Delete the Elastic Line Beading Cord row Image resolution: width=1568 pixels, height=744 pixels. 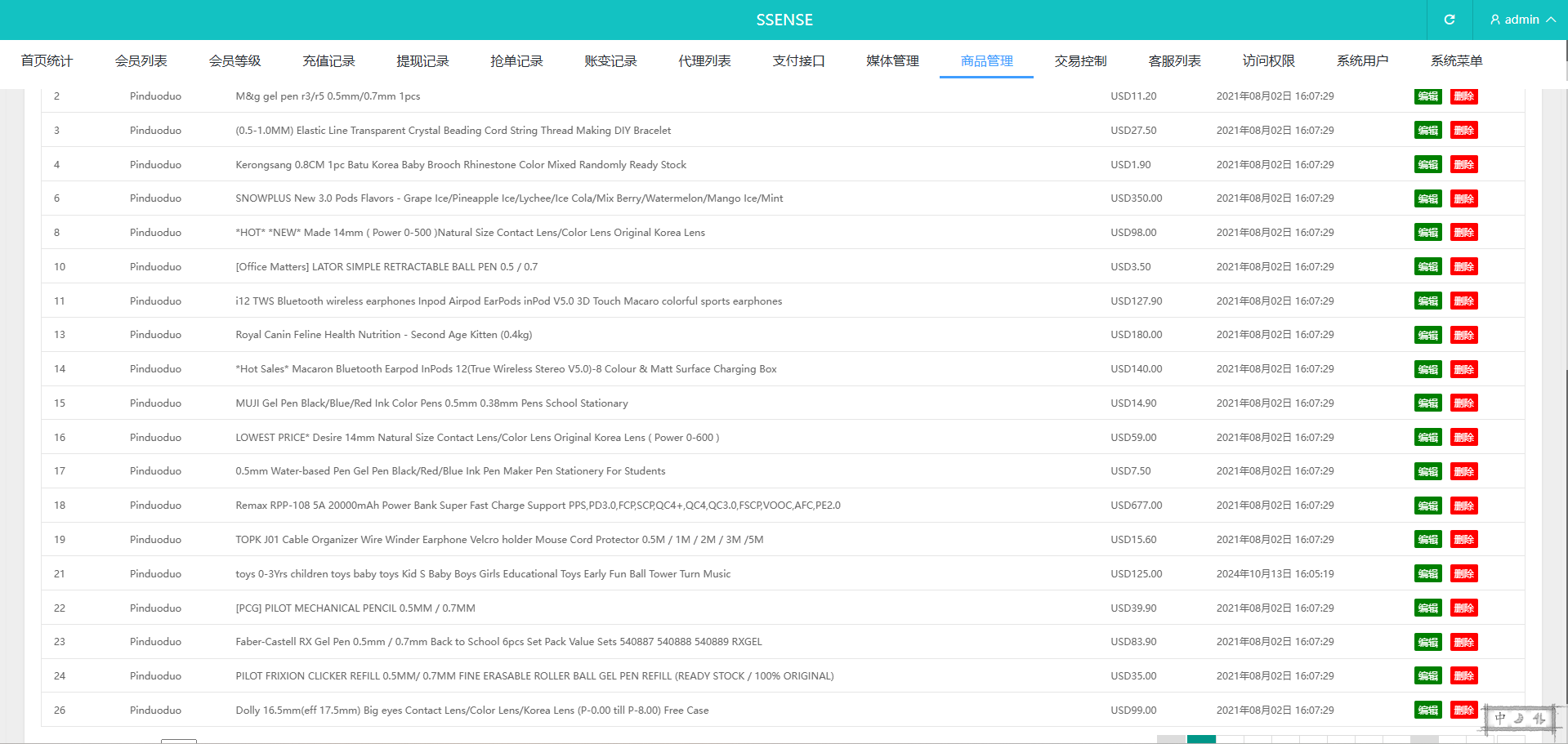1463,131
